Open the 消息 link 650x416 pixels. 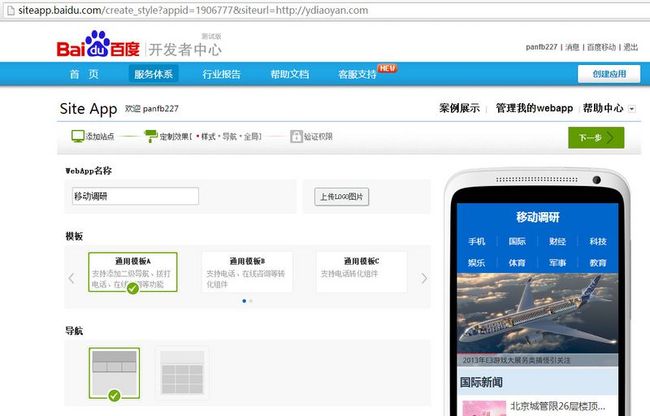pos(572,47)
